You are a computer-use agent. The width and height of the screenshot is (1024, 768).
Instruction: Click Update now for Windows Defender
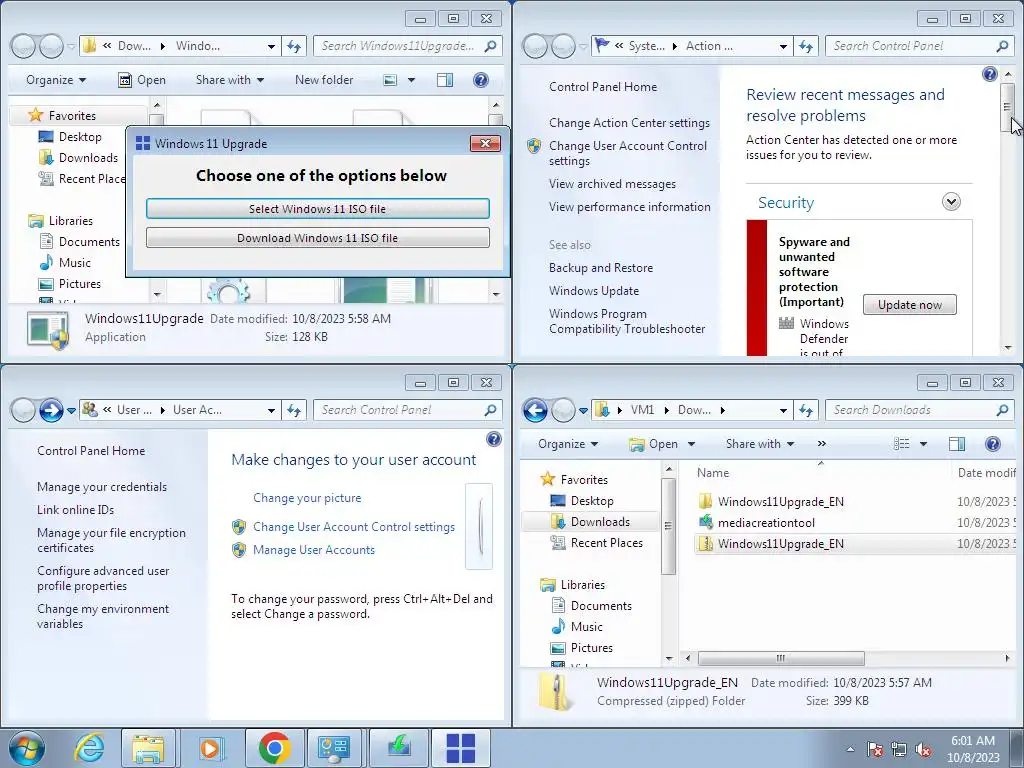pos(910,305)
